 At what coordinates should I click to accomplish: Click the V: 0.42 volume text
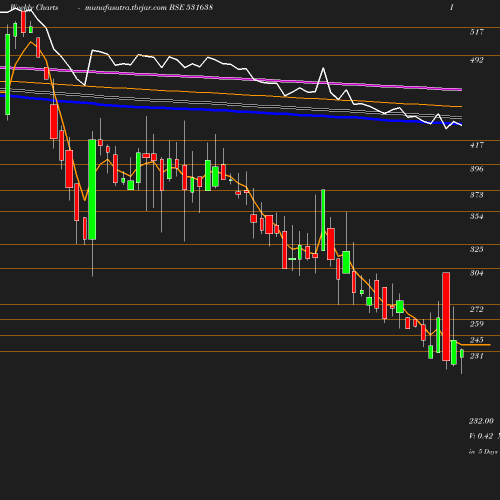click(481, 436)
